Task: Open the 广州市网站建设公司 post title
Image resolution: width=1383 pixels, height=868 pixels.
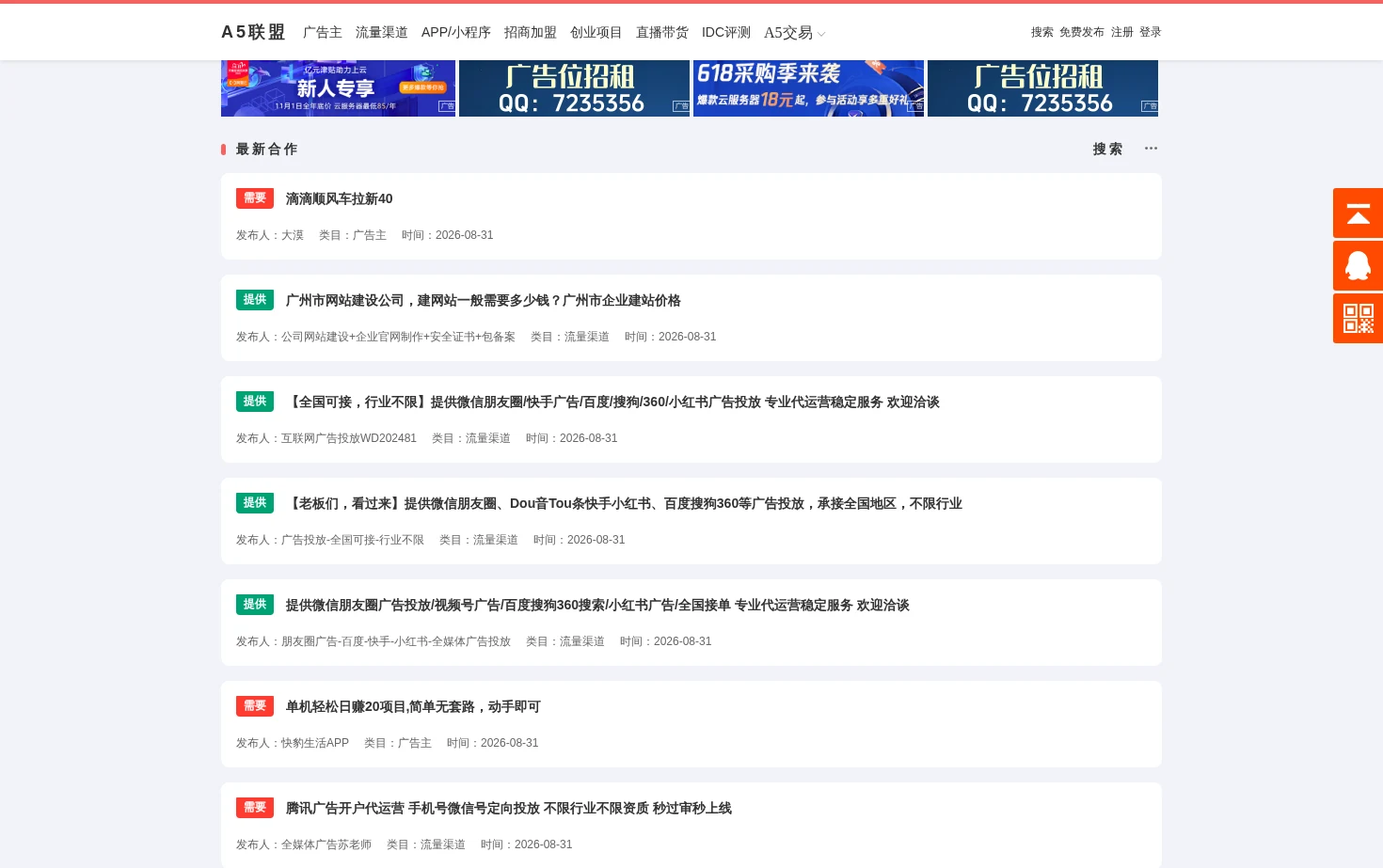Action: [484, 300]
